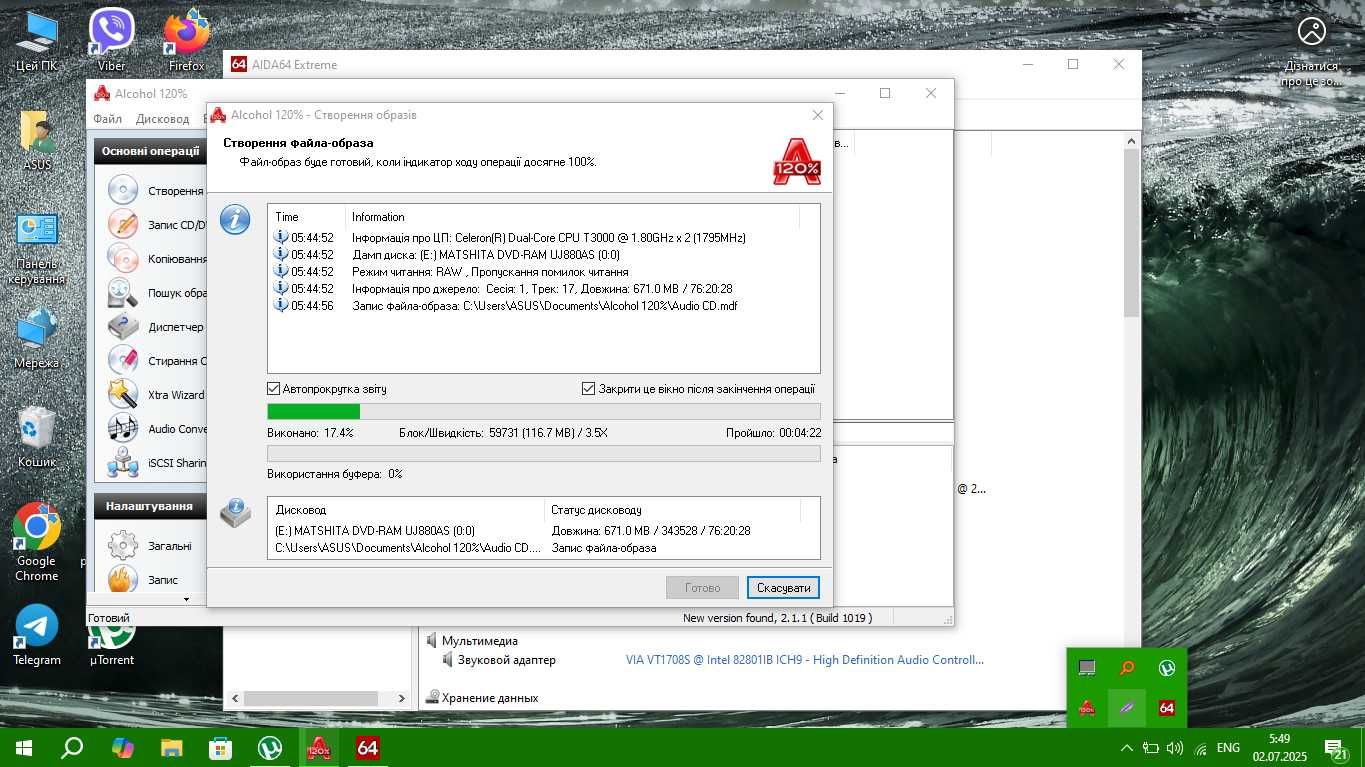The width and height of the screenshot is (1365, 767).
Task: Click the µTorrent icon in tray overflow
Action: click(x=1166, y=668)
